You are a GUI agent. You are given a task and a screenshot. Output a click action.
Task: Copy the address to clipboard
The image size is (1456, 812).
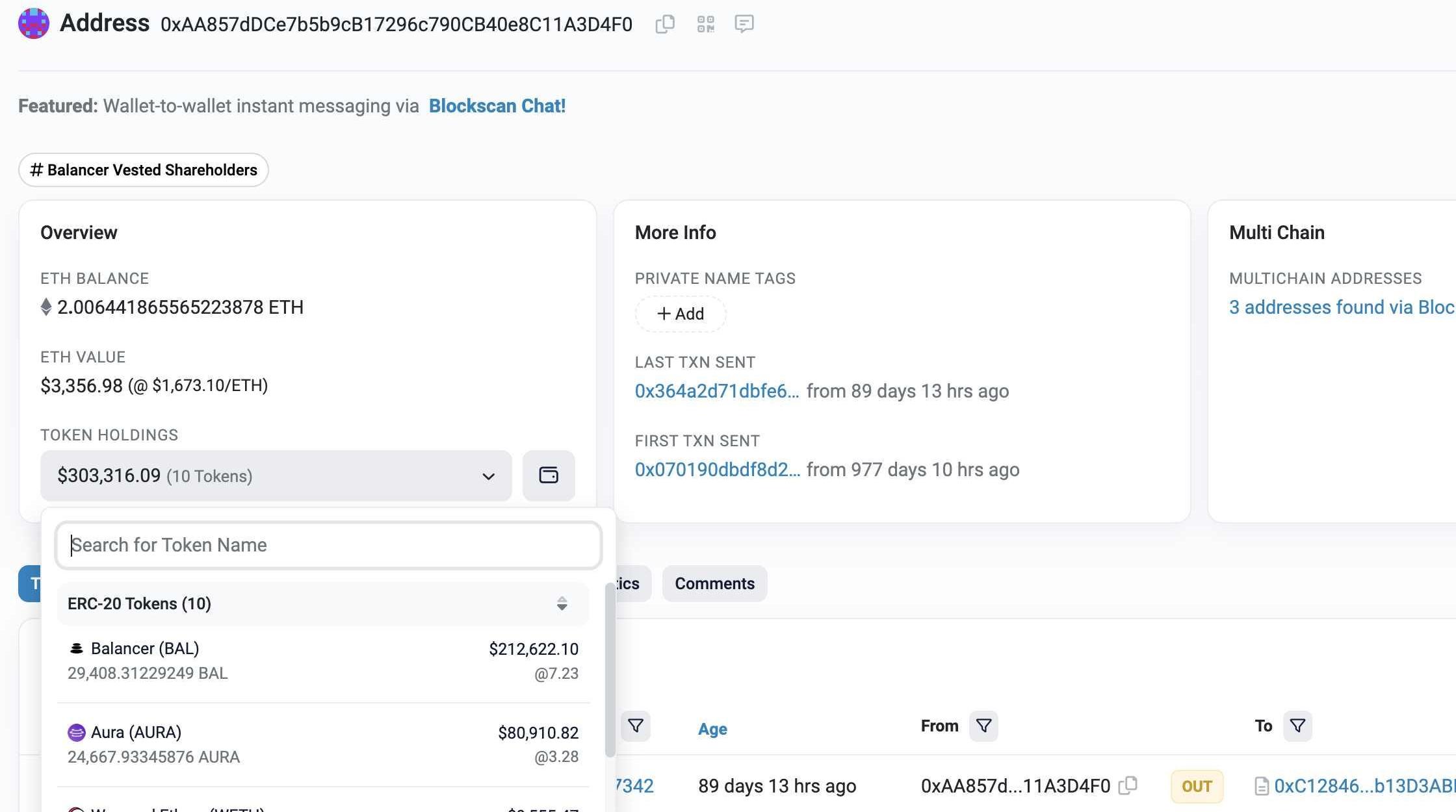pos(665,24)
